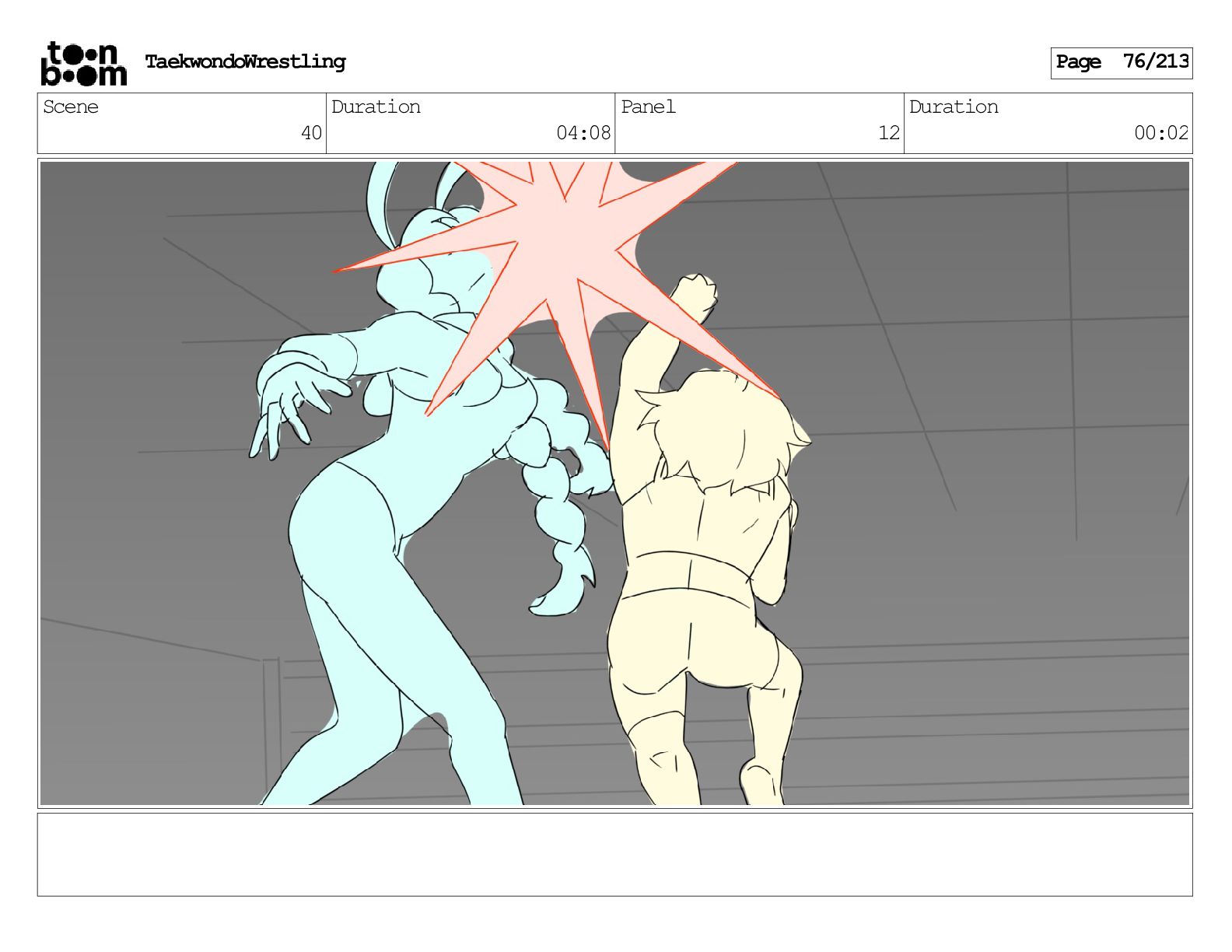Image resolution: width=1232 pixels, height=952 pixels.
Task: Click the empty notes box below panel
Action: 614,855
